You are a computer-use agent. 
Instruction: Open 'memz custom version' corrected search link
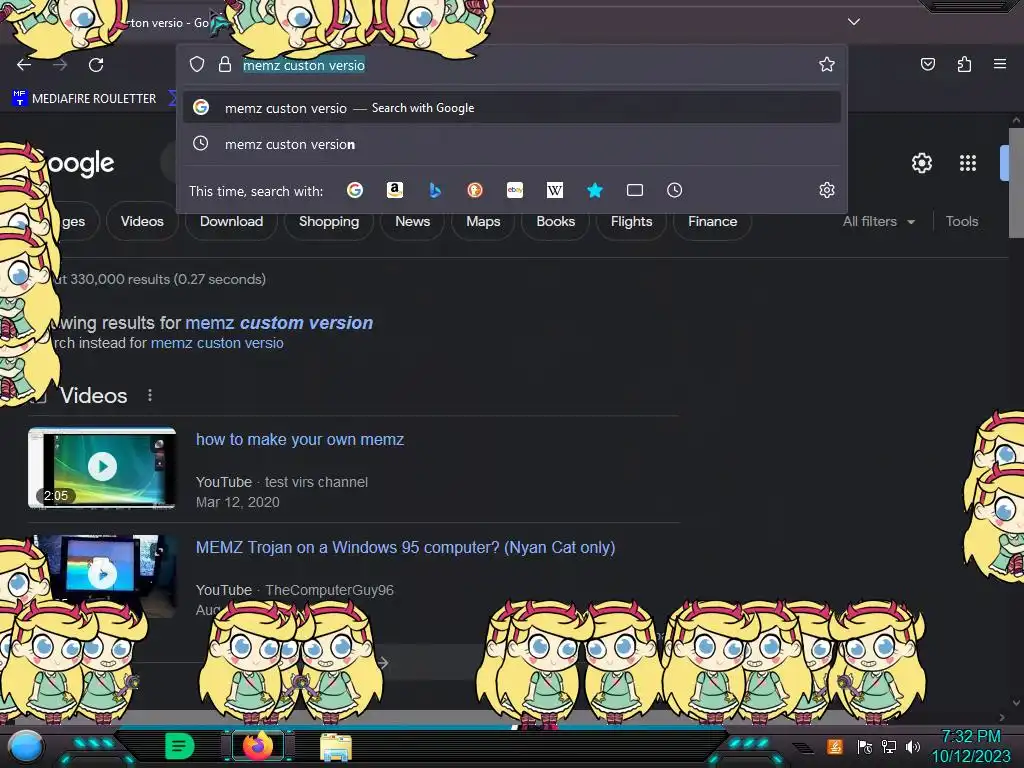pos(279,323)
